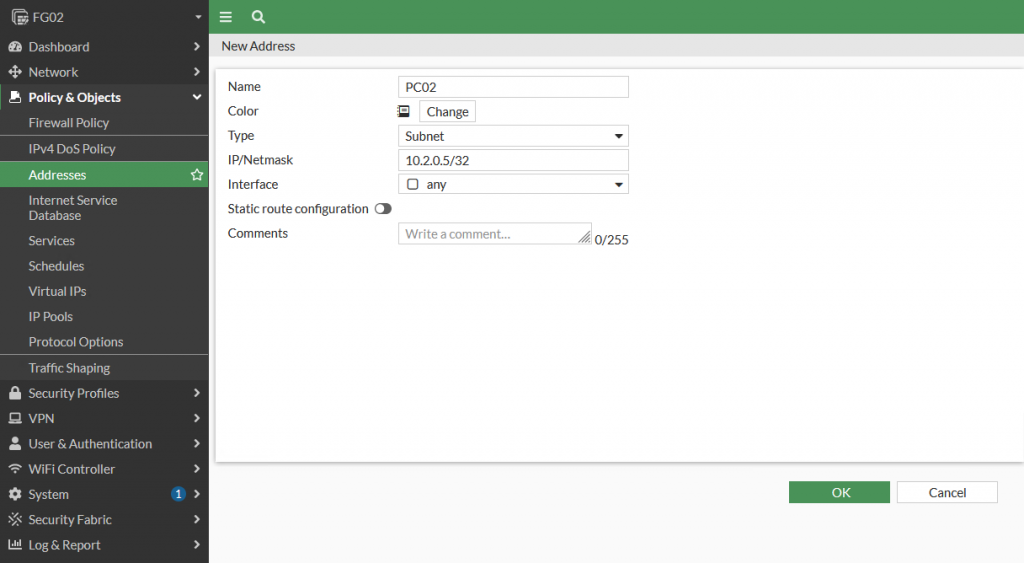Screen dimensions: 1024x563
Task: Click the System gear icon
Action: [x=15, y=494]
